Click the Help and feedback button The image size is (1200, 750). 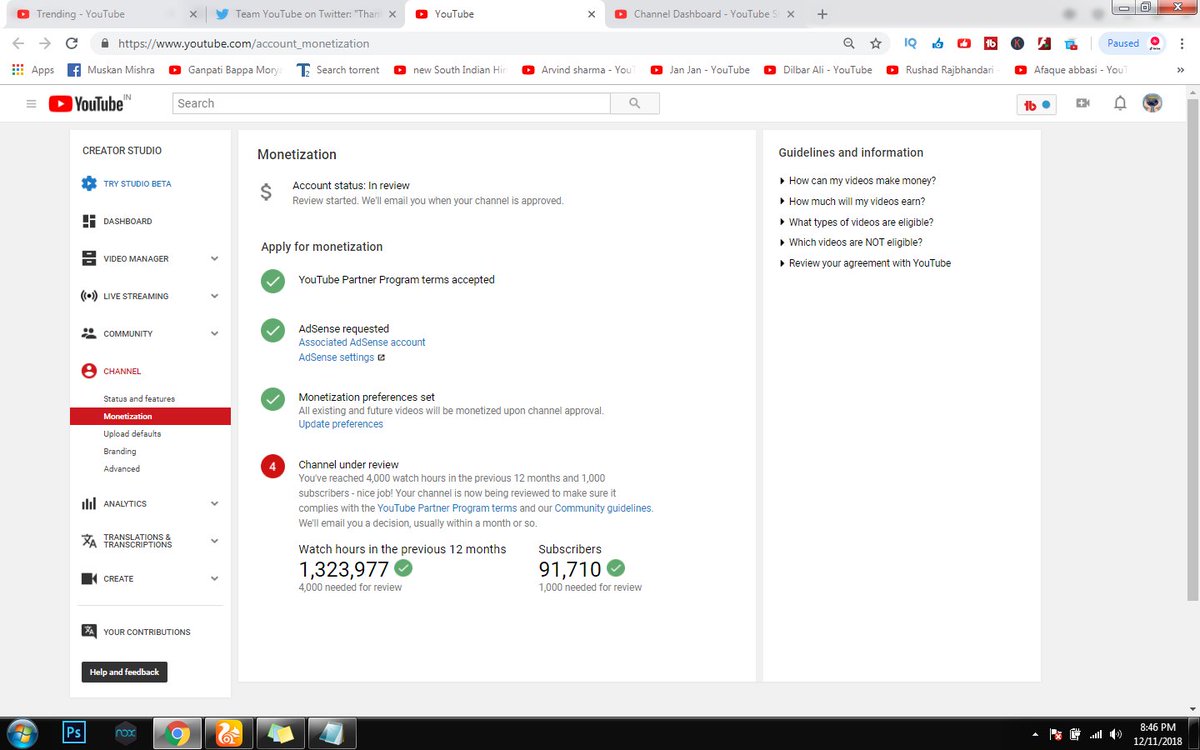(x=124, y=672)
